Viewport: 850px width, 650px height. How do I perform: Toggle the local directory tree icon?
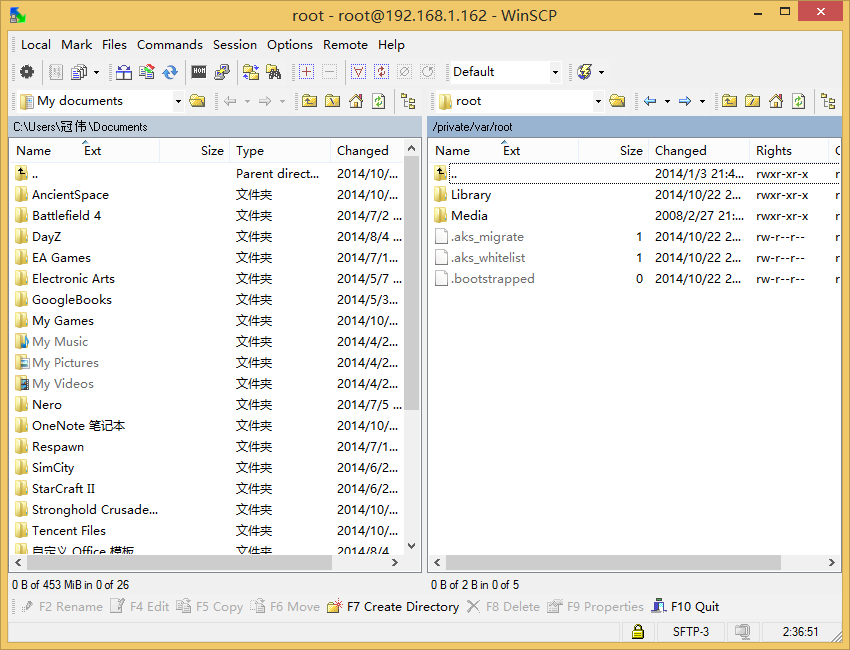[x=408, y=101]
